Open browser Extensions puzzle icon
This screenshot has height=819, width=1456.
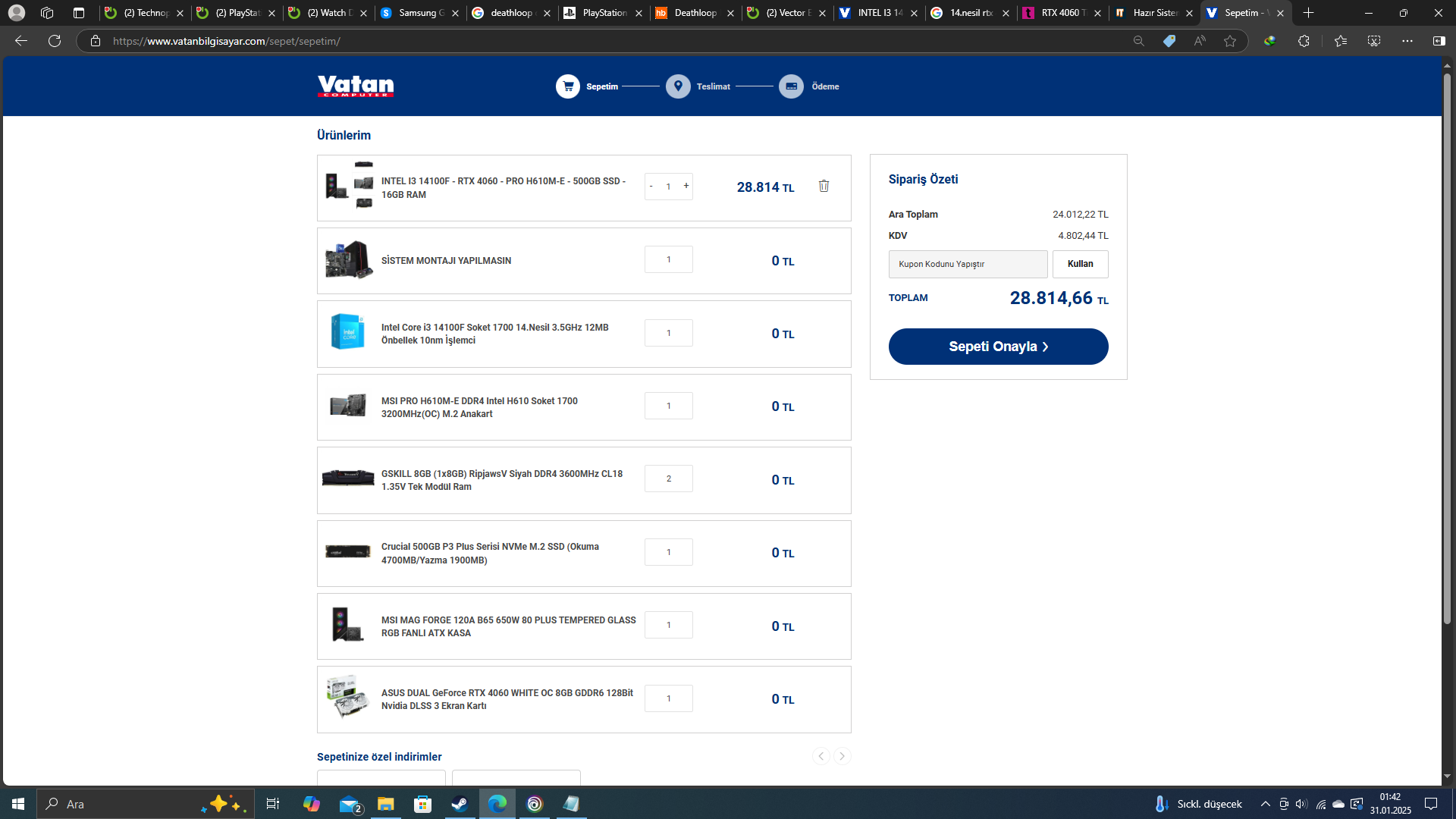click(x=1304, y=41)
